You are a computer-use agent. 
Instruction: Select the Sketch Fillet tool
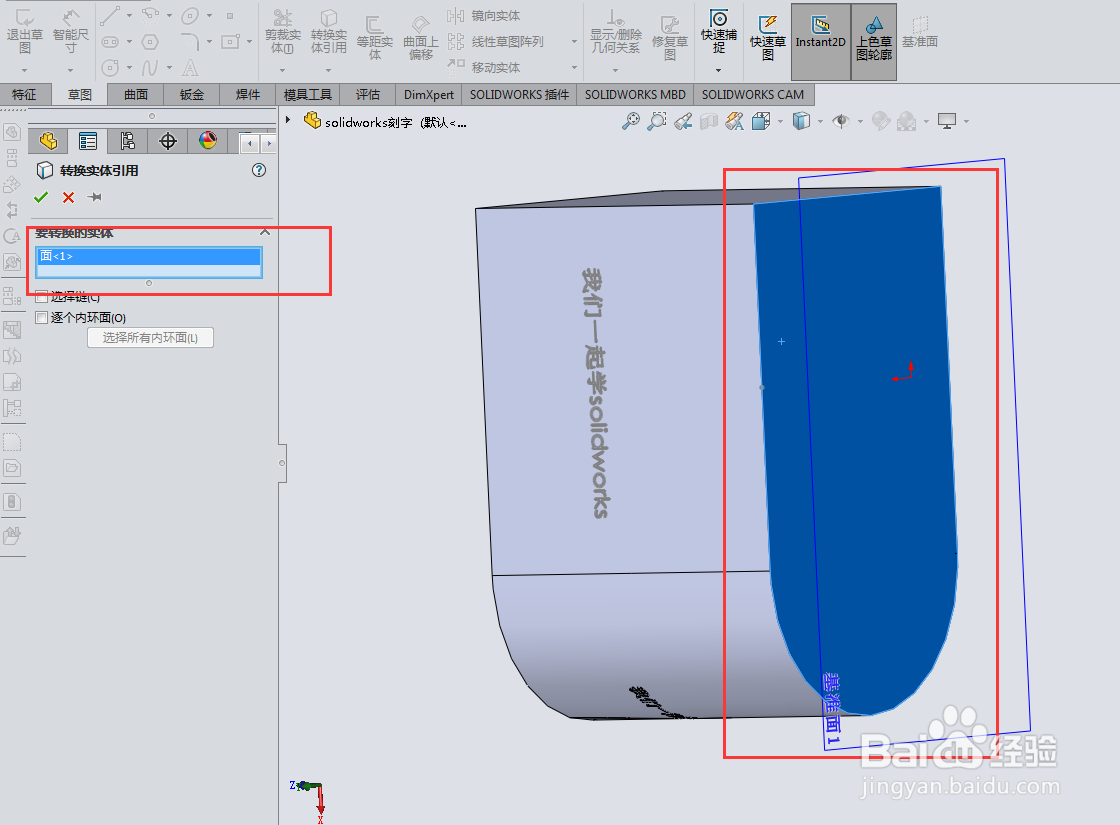point(190,41)
